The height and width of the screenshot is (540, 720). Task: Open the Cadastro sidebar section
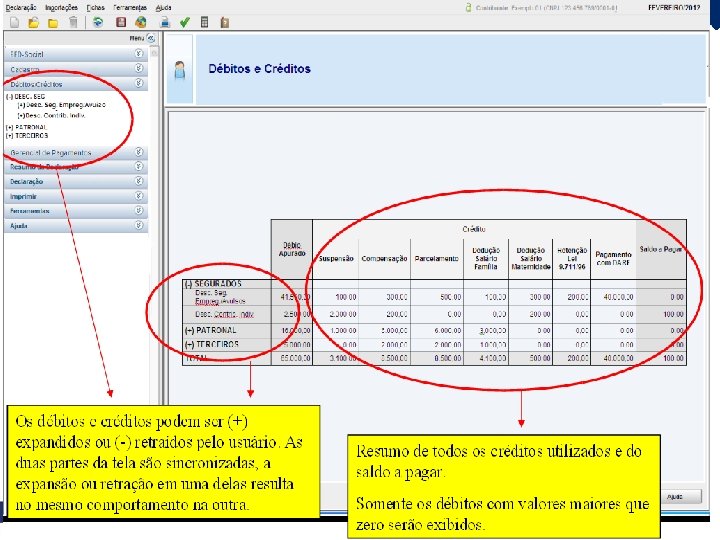tap(76, 69)
